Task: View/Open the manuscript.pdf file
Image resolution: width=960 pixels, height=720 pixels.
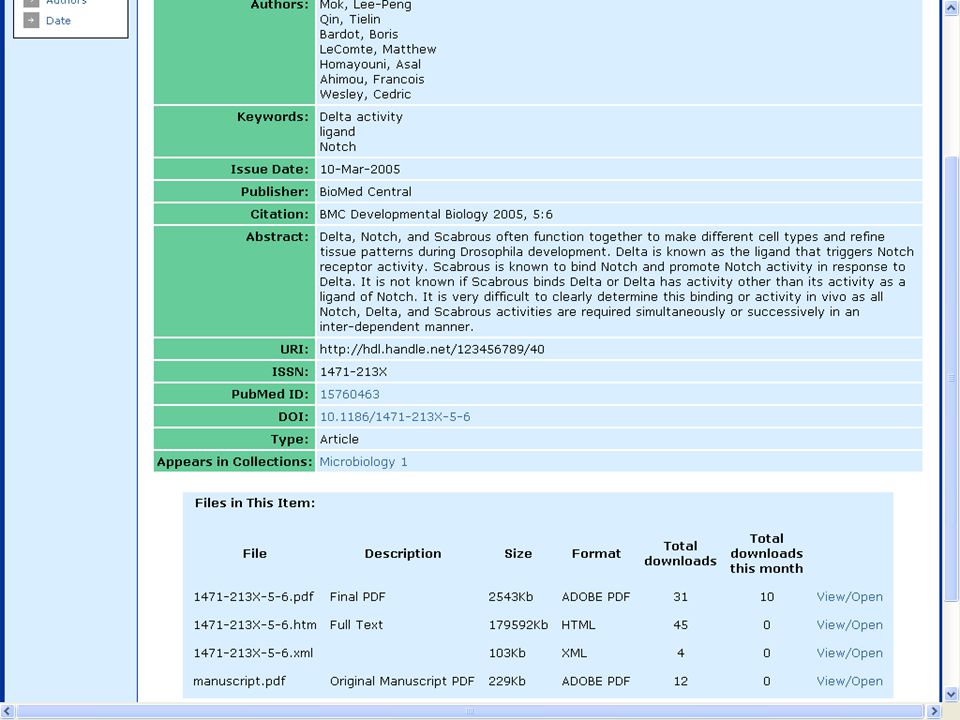Action: point(849,681)
